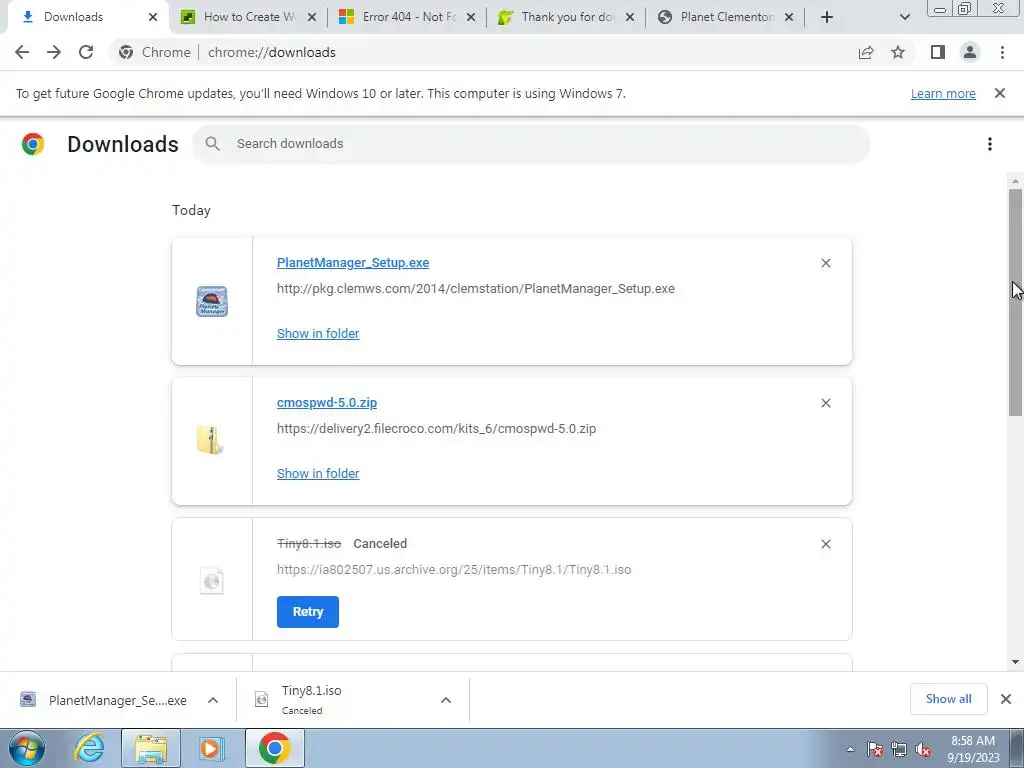Open Windows Media Player from taskbar
The height and width of the screenshot is (768, 1024).
211,748
